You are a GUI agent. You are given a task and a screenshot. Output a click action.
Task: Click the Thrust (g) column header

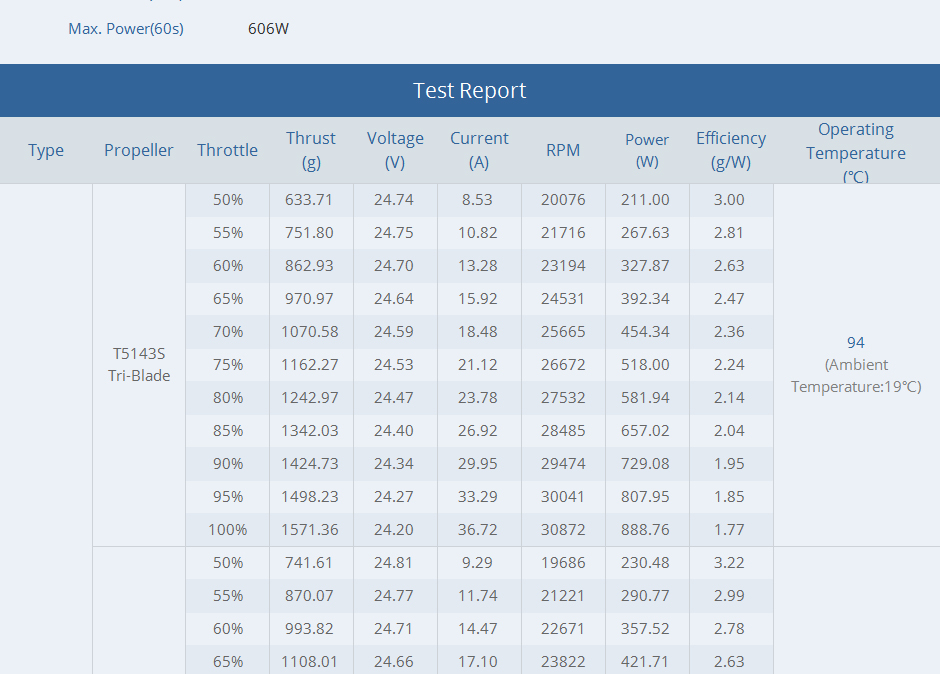pos(311,150)
